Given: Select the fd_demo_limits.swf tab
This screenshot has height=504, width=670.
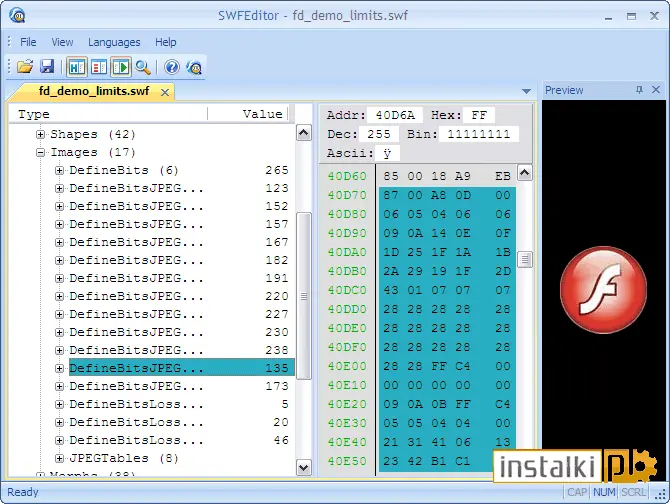Looking at the screenshot, I should coord(94,91).
